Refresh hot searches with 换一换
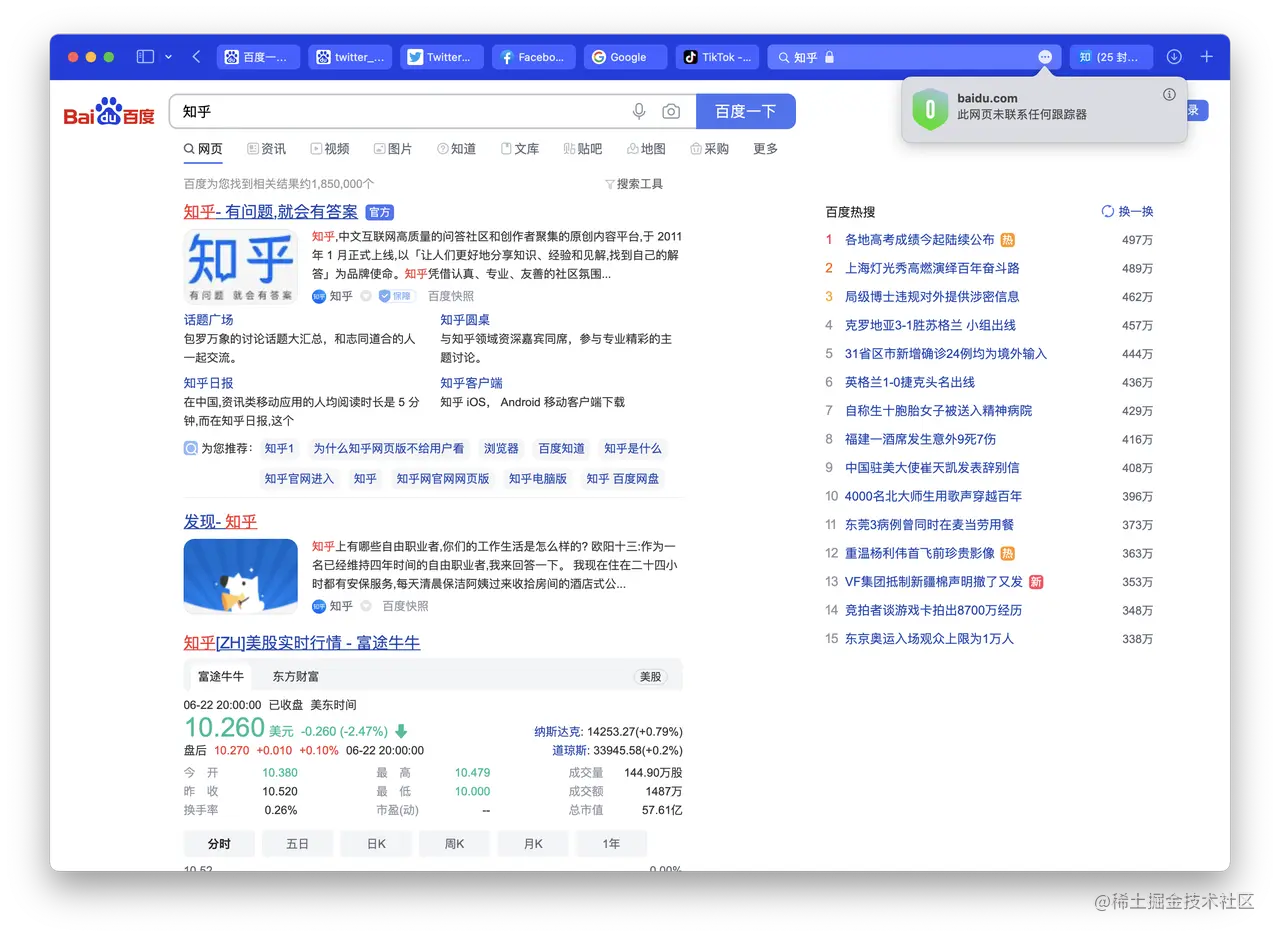1280x937 pixels. 1127,211
